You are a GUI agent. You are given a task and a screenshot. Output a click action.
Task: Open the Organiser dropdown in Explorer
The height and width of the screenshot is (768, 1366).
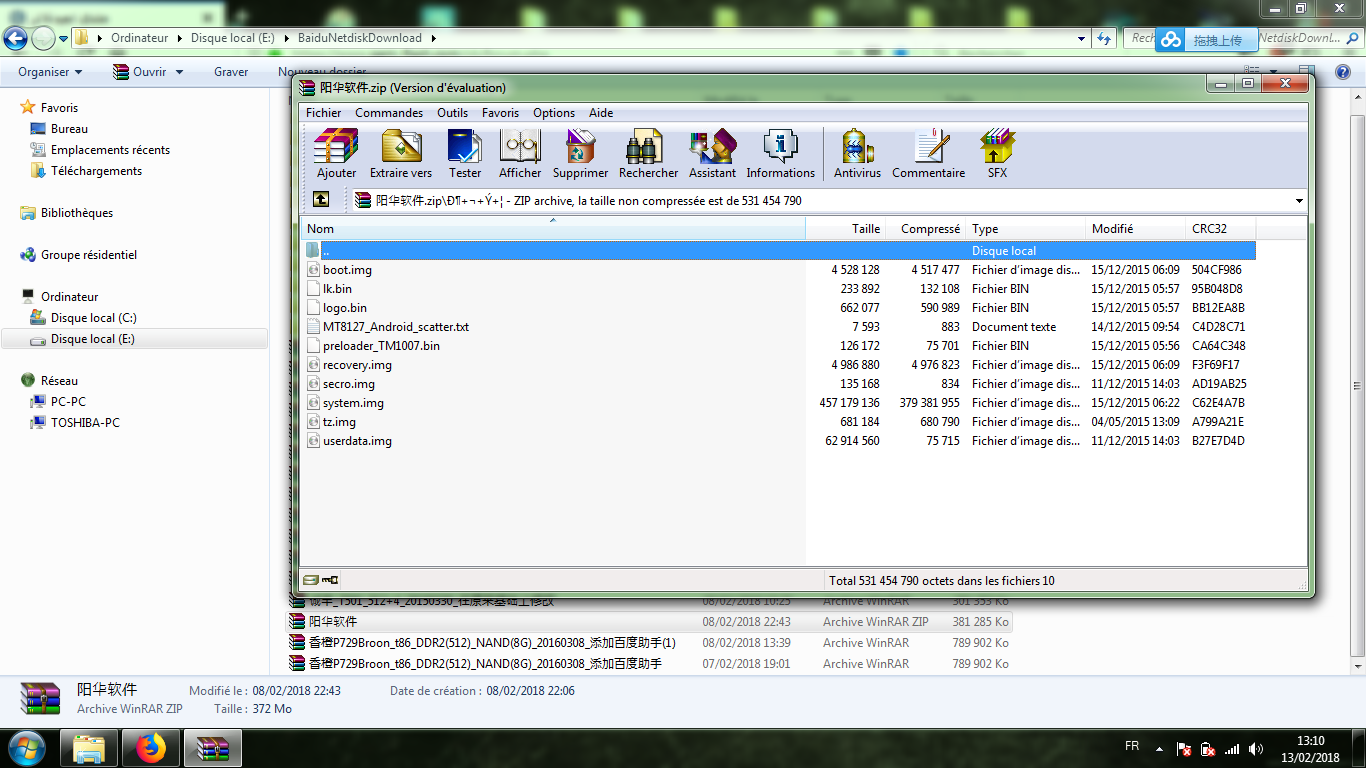pos(50,72)
